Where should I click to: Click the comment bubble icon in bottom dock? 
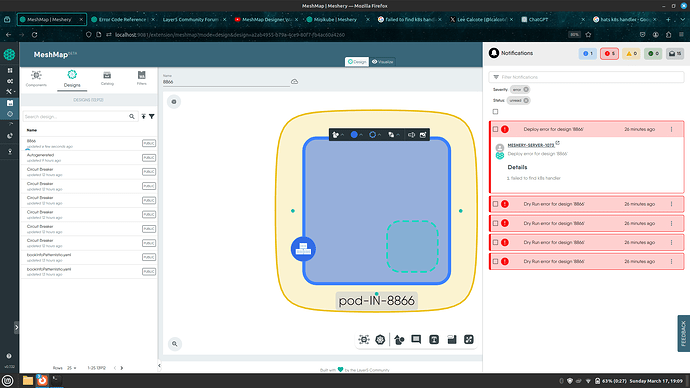[416, 339]
